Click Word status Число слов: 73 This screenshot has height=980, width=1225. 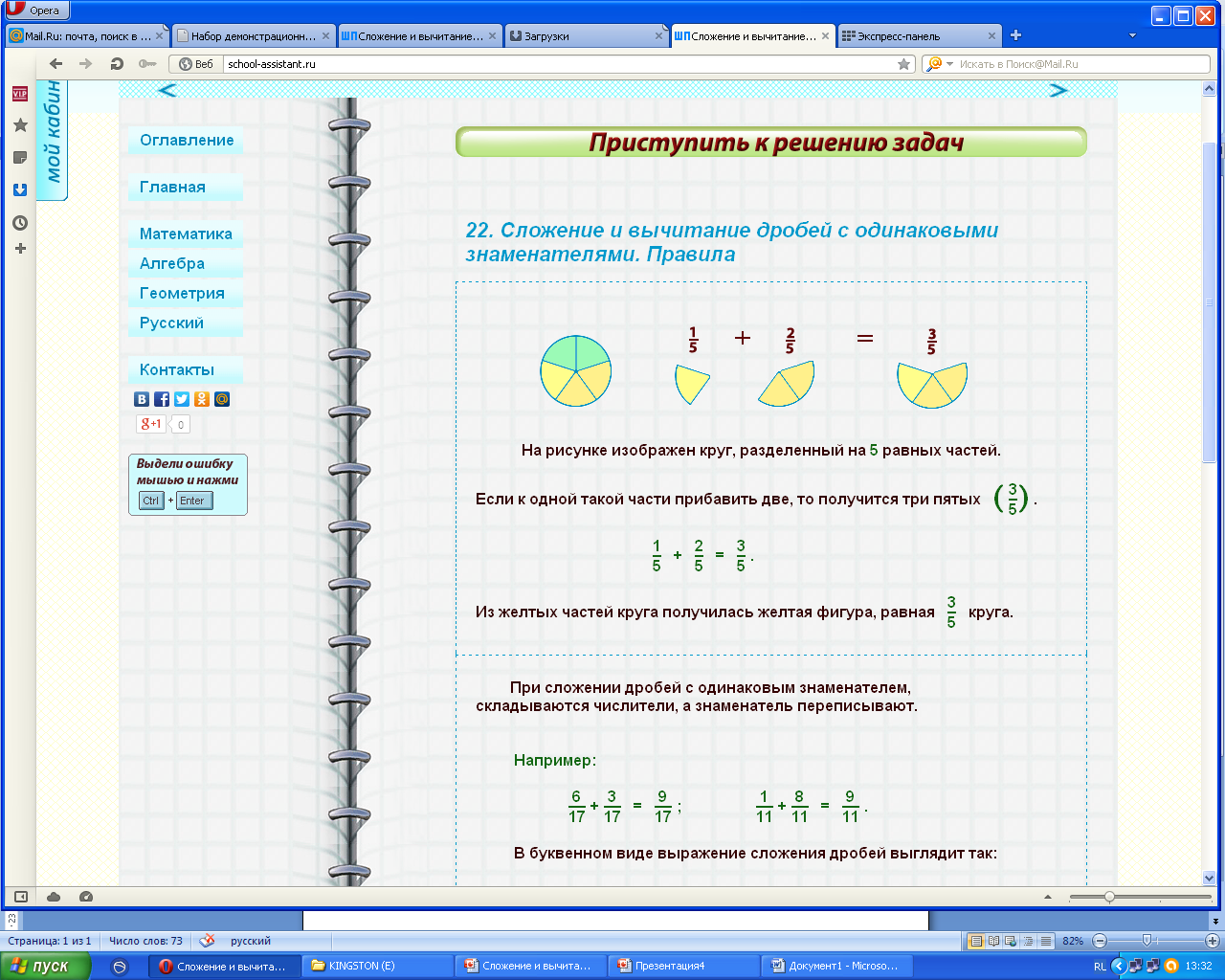pos(145,941)
